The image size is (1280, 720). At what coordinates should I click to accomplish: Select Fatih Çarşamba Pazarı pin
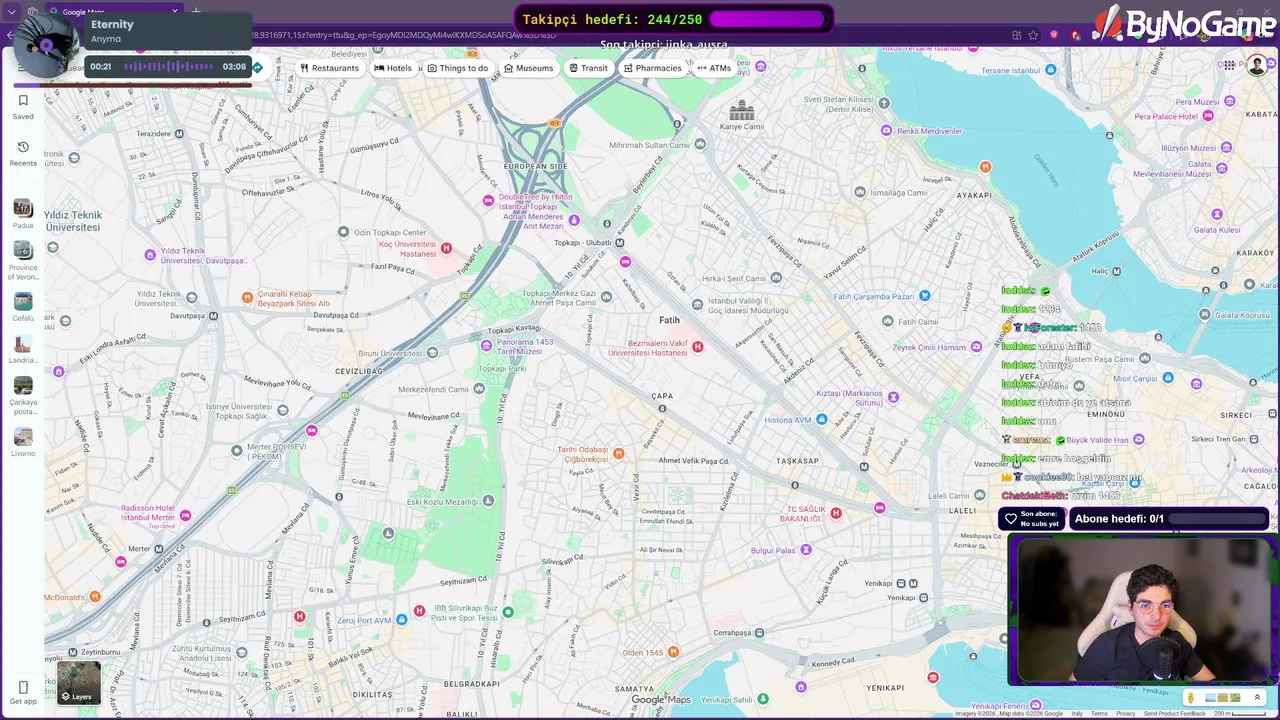924,296
